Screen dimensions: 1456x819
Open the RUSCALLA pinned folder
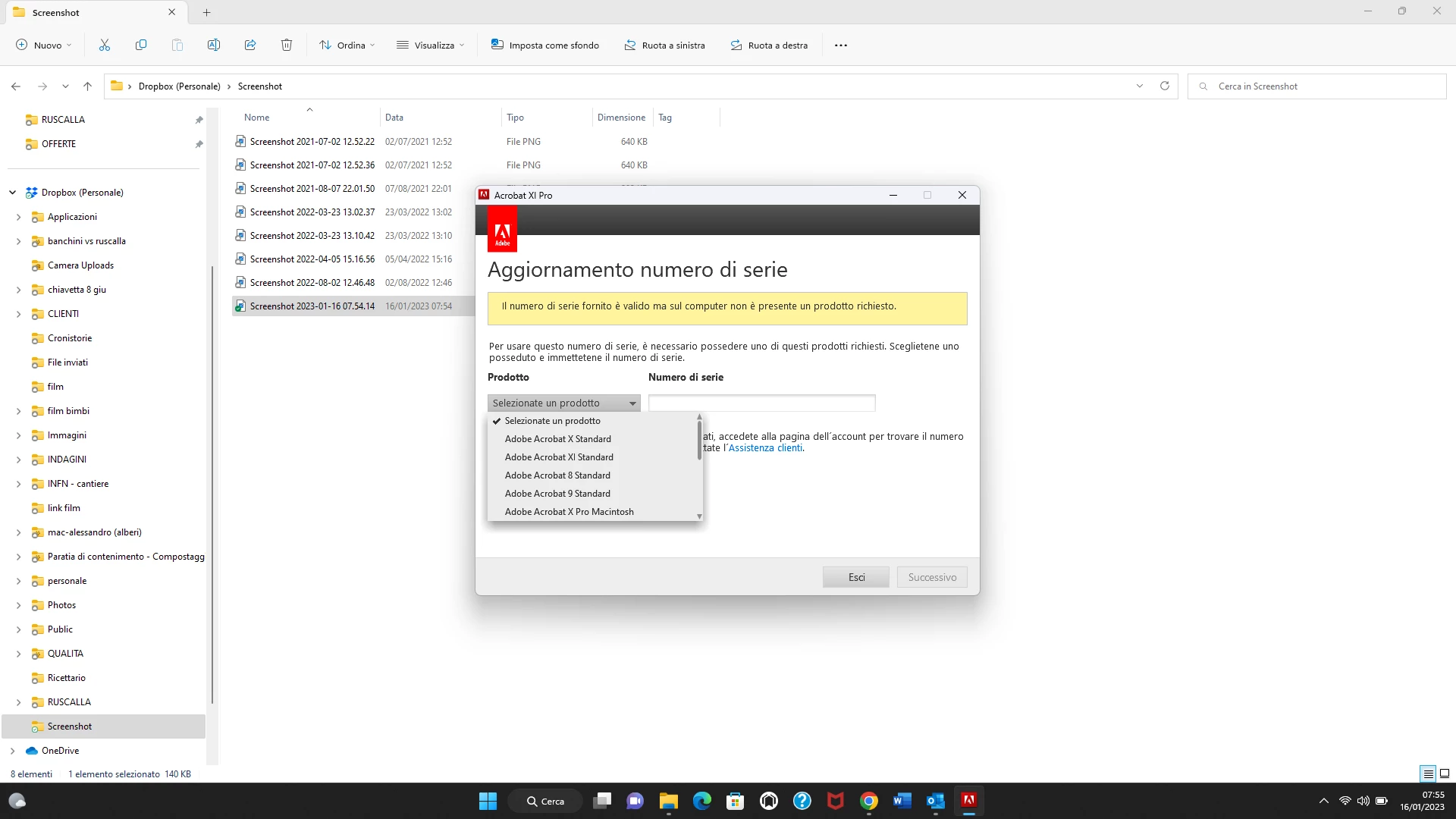[x=63, y=120]
